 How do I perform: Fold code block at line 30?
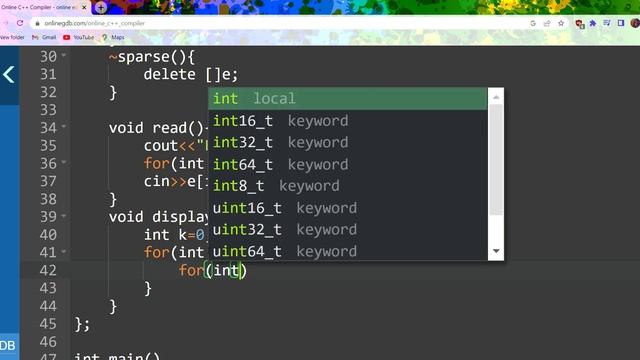(64, 55)
